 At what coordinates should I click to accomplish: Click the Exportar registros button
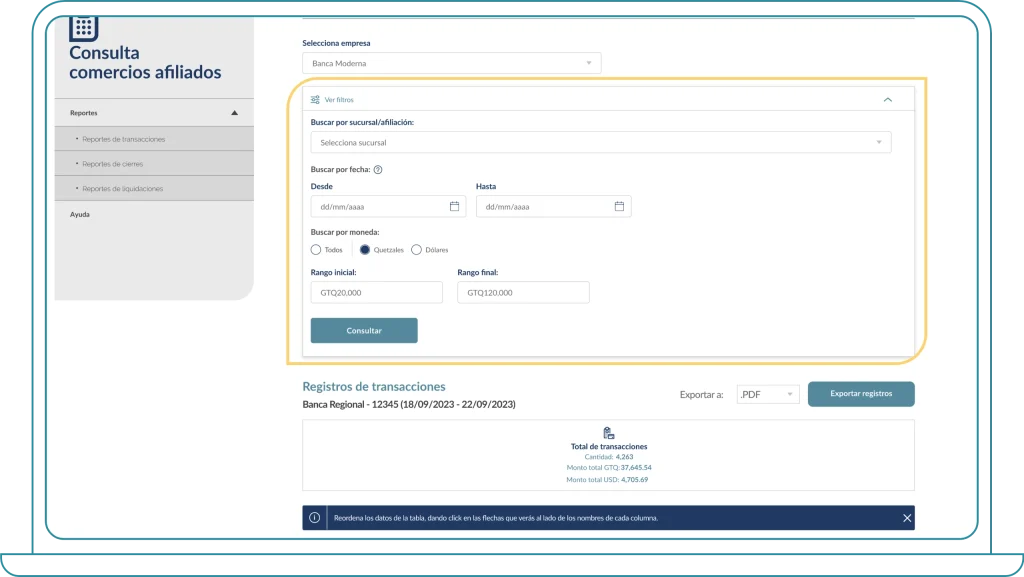point(861,394)
